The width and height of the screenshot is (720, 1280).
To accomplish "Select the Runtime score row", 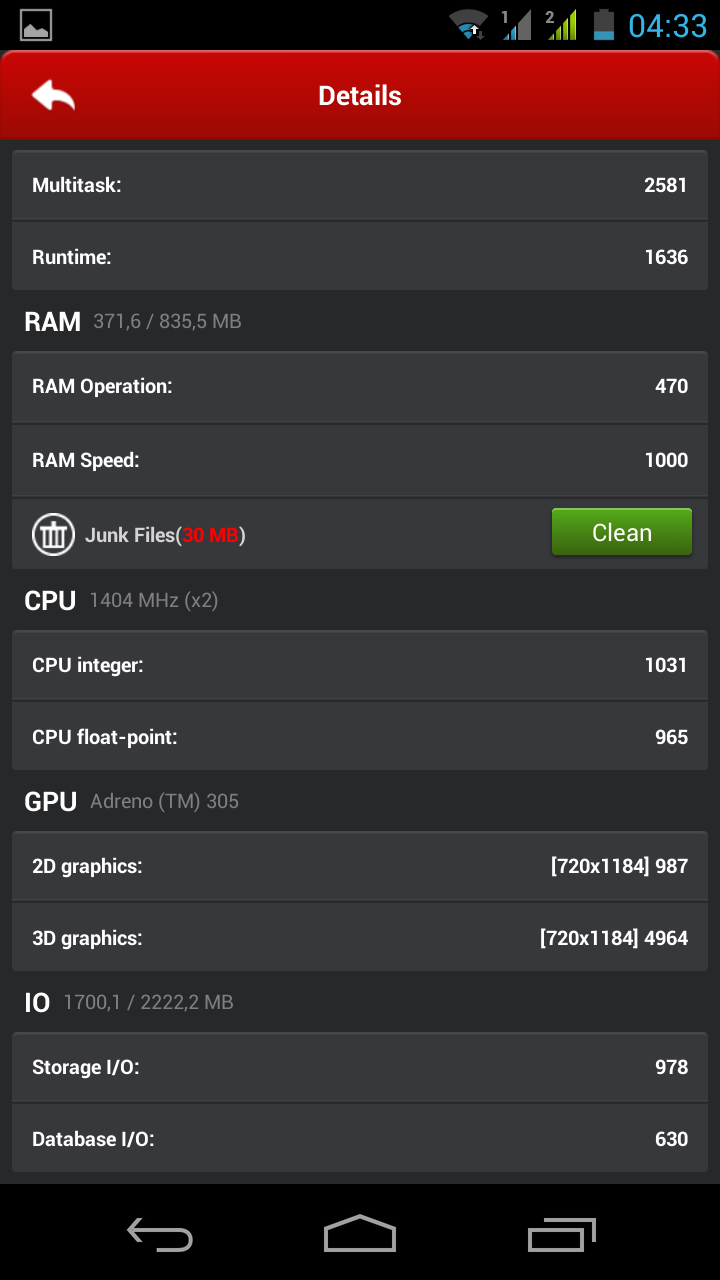I will (360, 257).
